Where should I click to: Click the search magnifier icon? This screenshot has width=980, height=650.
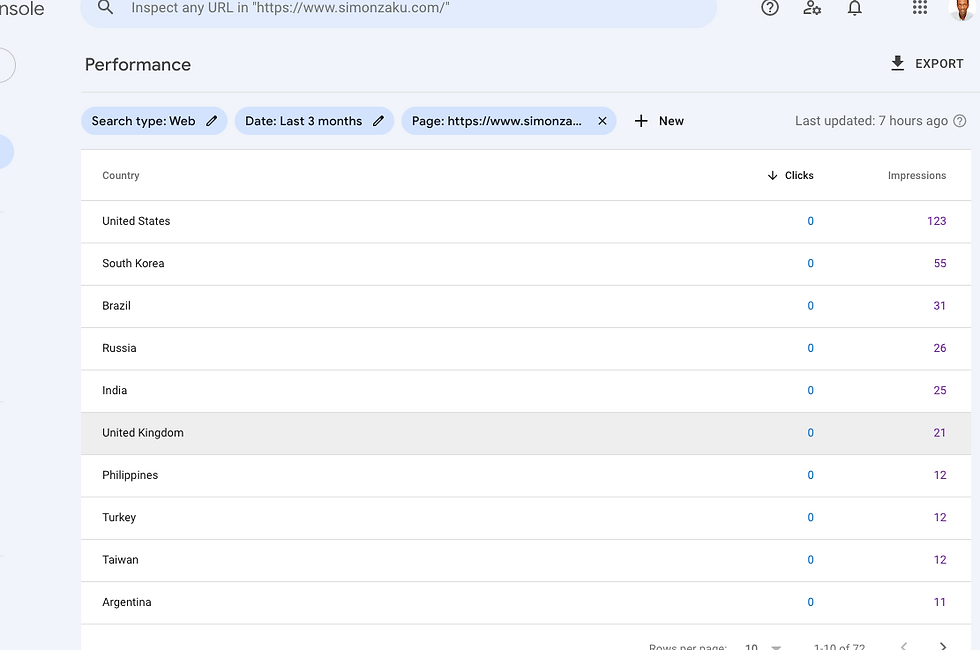pos(105,8)
